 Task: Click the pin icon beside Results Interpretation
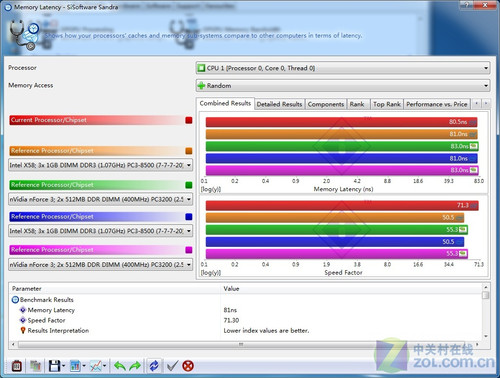[23, 331]
